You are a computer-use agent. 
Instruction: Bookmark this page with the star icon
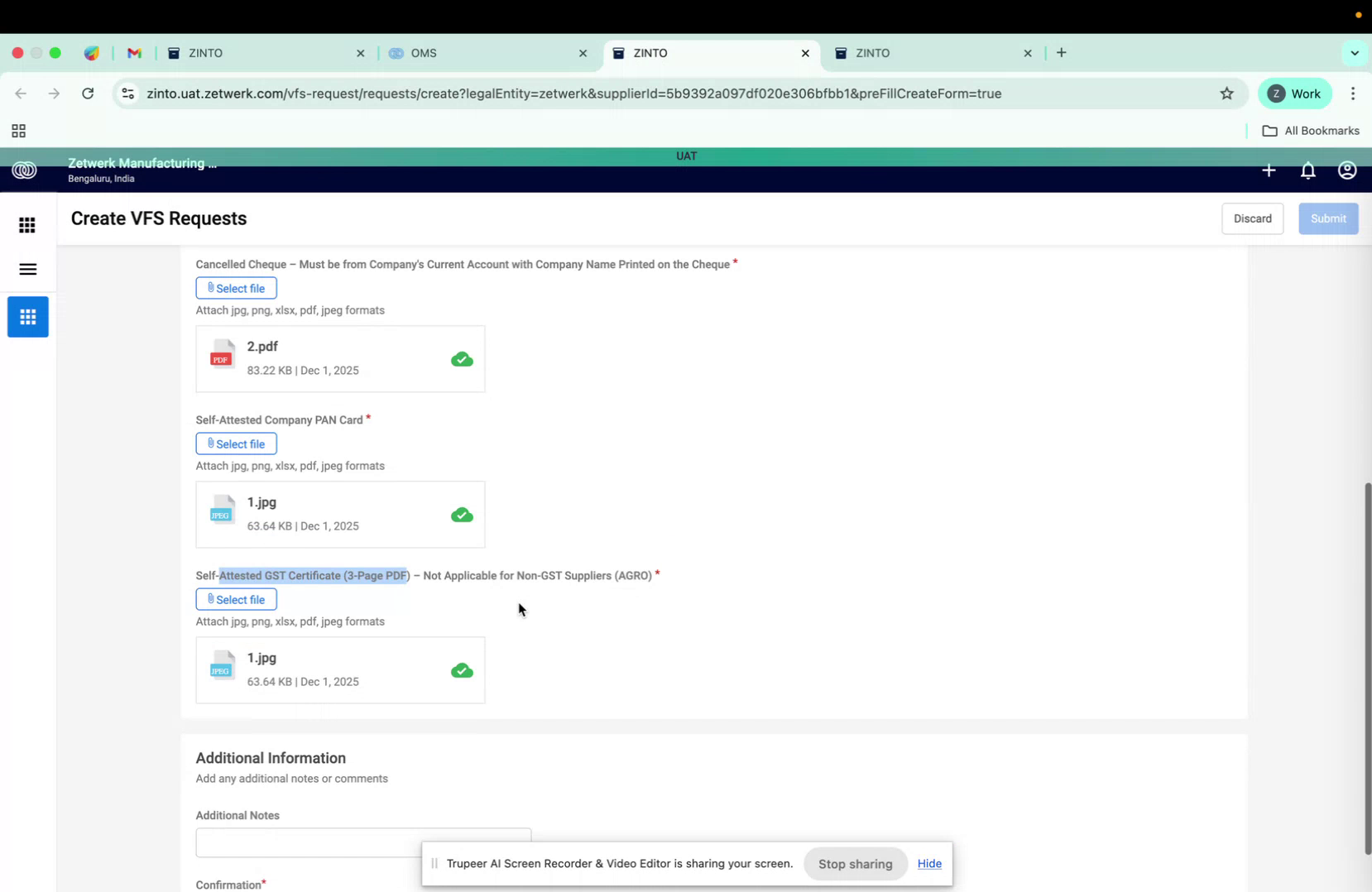(x=1226, y=94)
